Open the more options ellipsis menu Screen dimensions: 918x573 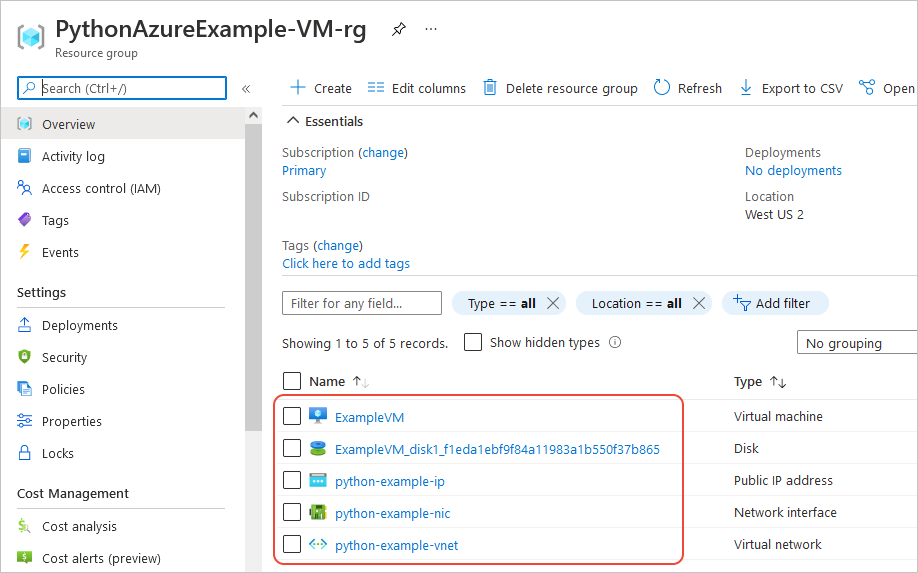point(431,29)
